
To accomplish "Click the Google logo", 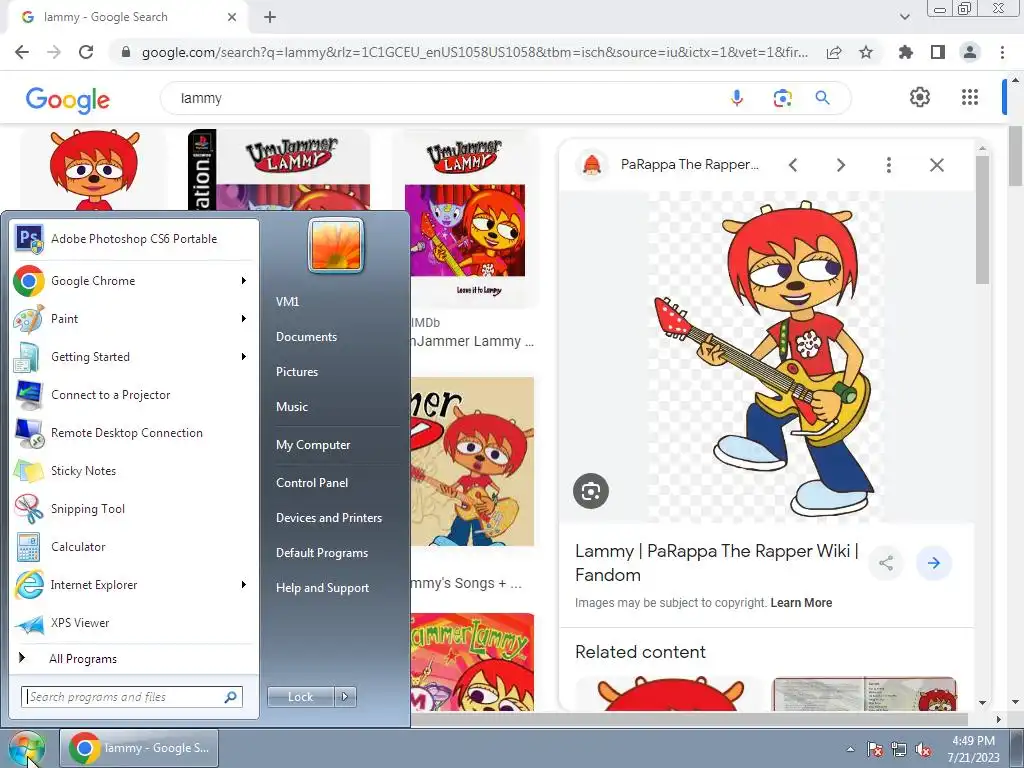I will [68, 99].
